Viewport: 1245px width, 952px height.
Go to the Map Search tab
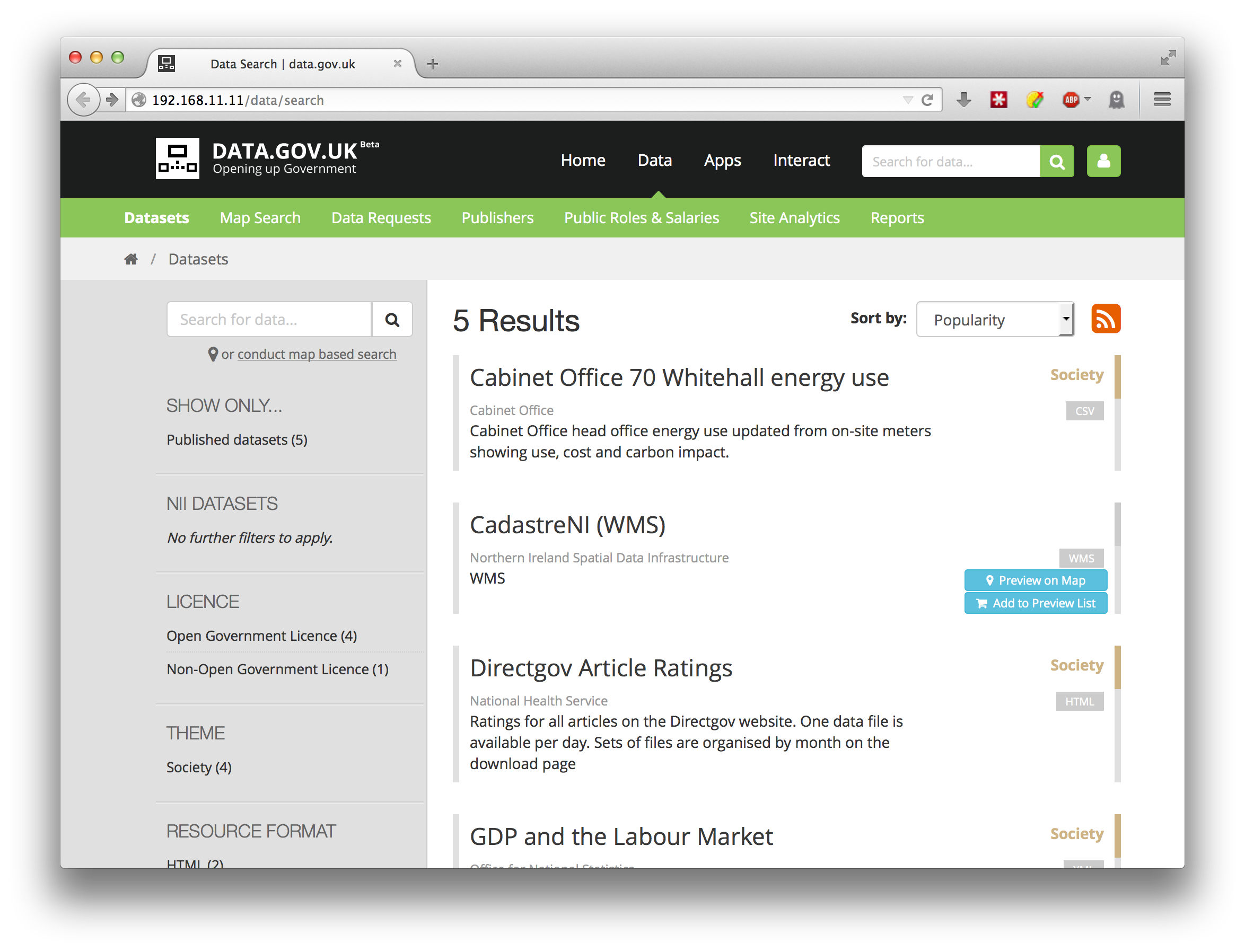coord(260,218)
